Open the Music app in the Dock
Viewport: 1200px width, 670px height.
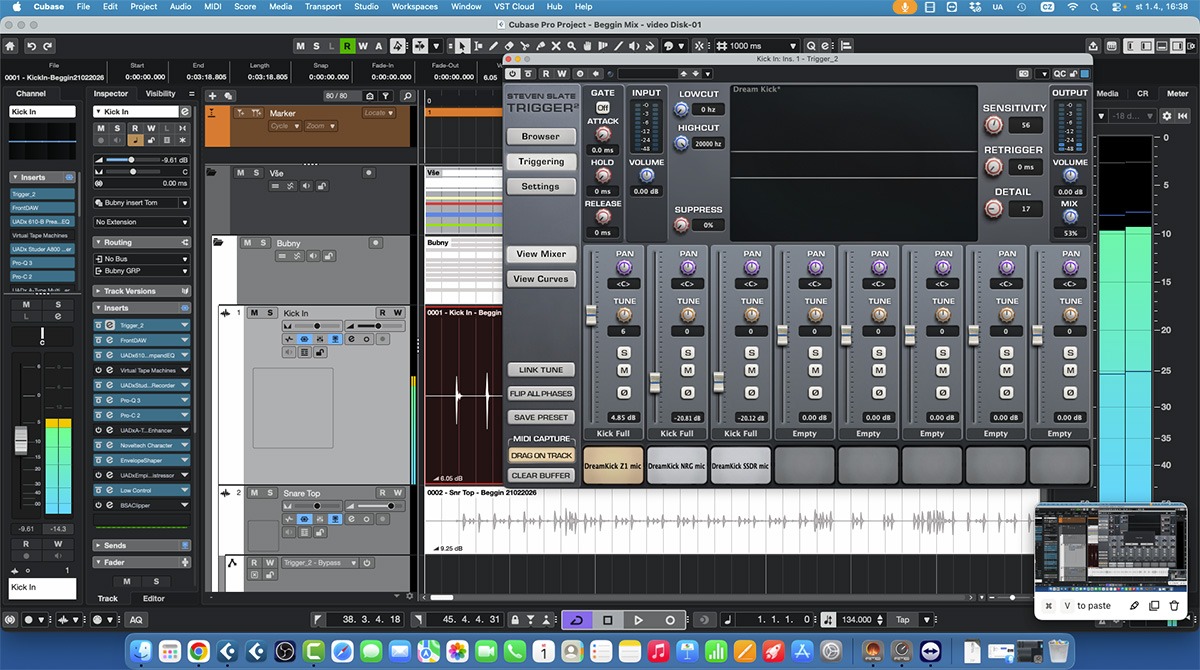click(658, 653)
